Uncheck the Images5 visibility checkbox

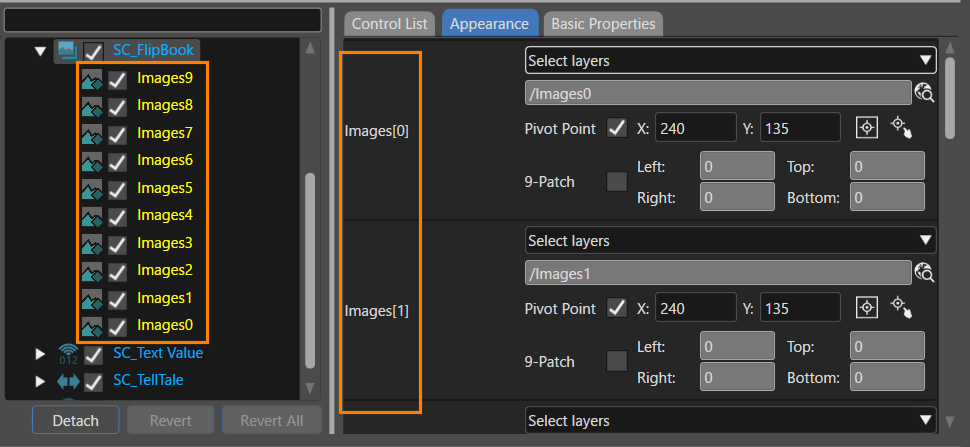coord(117,190)
